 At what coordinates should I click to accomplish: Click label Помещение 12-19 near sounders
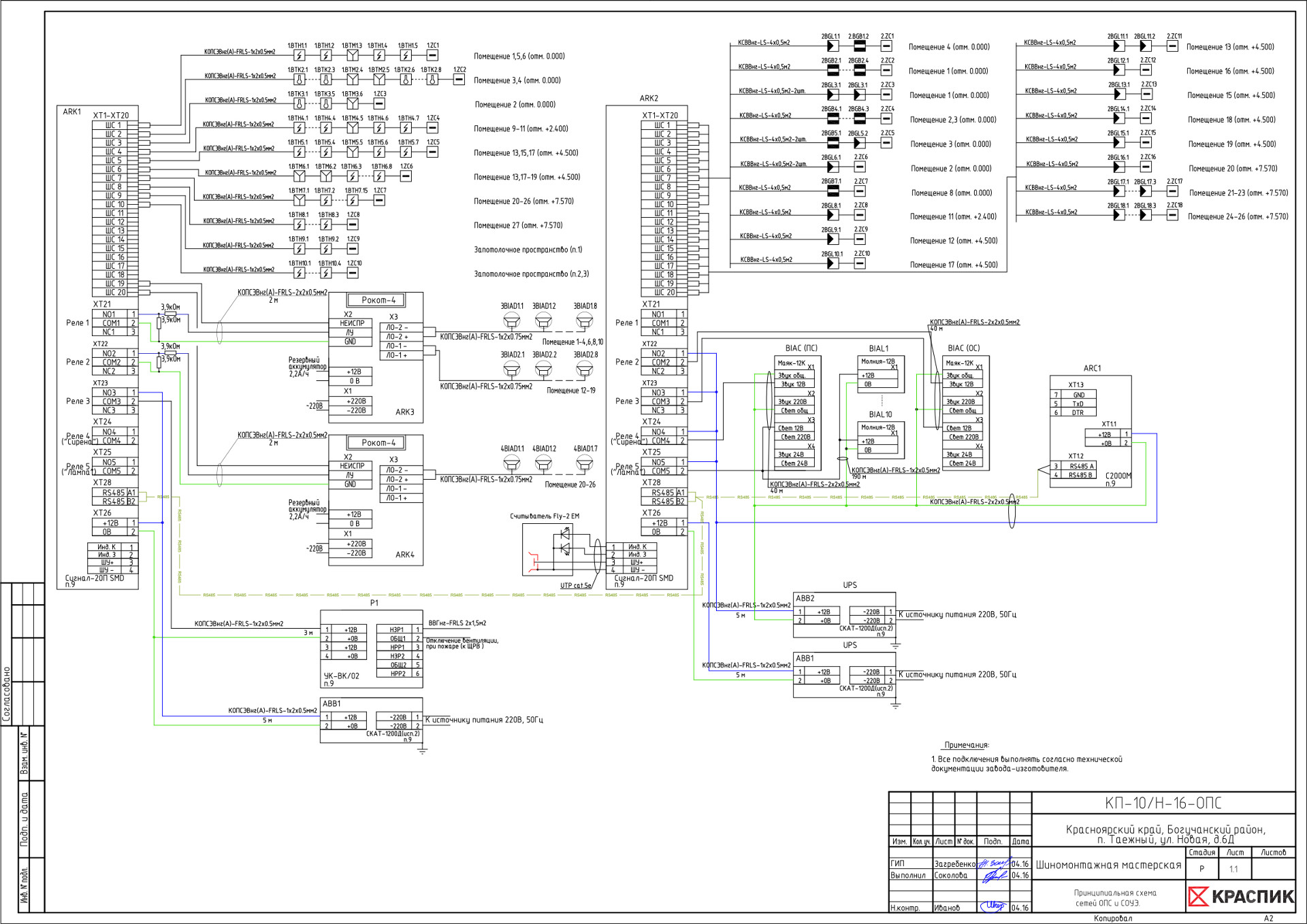point(570,391)
